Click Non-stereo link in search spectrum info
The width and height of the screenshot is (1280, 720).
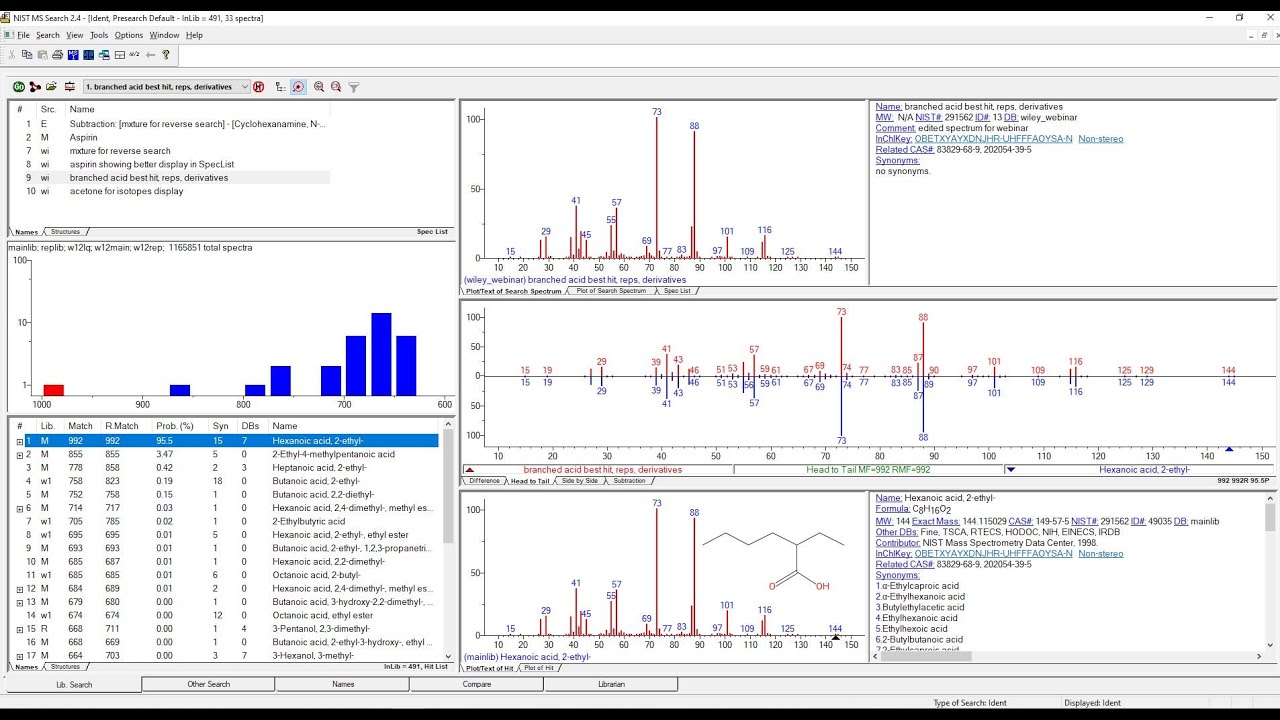click(1100, 139)
